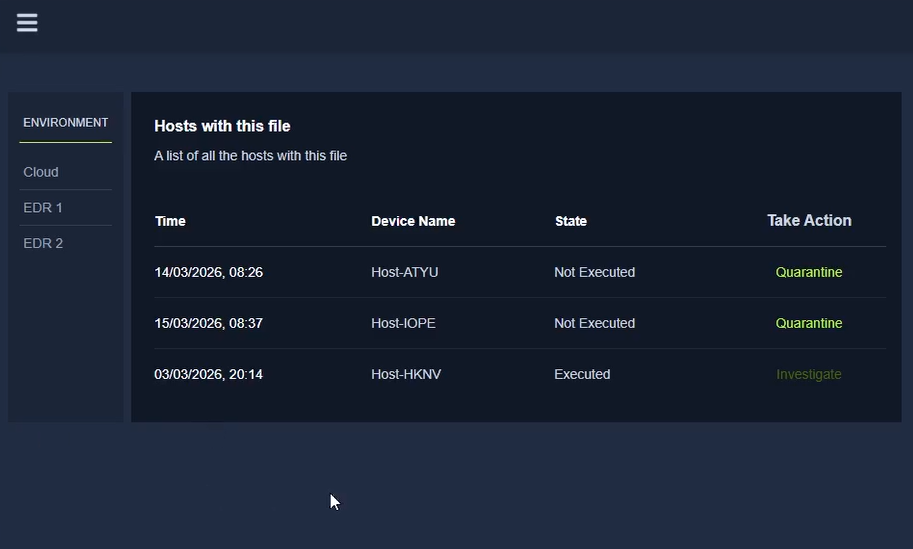
Task: Click the 03/03/2026, 20:14 timestamp
Action: [x=208, y=374]
